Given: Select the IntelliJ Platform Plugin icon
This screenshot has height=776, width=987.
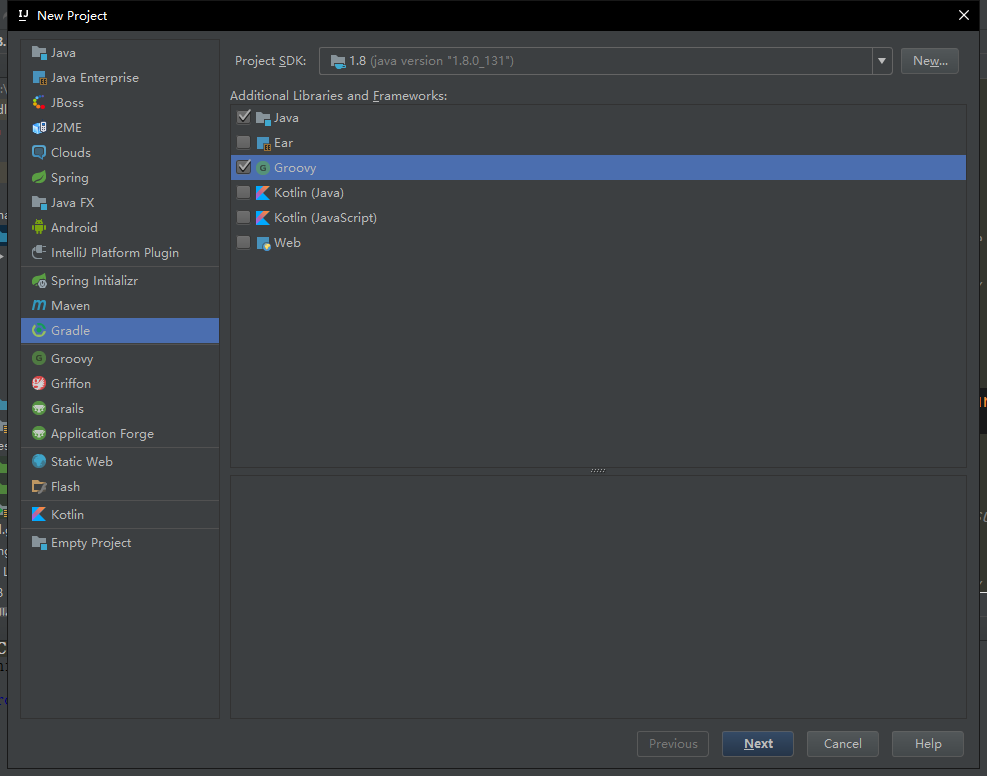Looking at the screenshot, I should click(39, 252).
